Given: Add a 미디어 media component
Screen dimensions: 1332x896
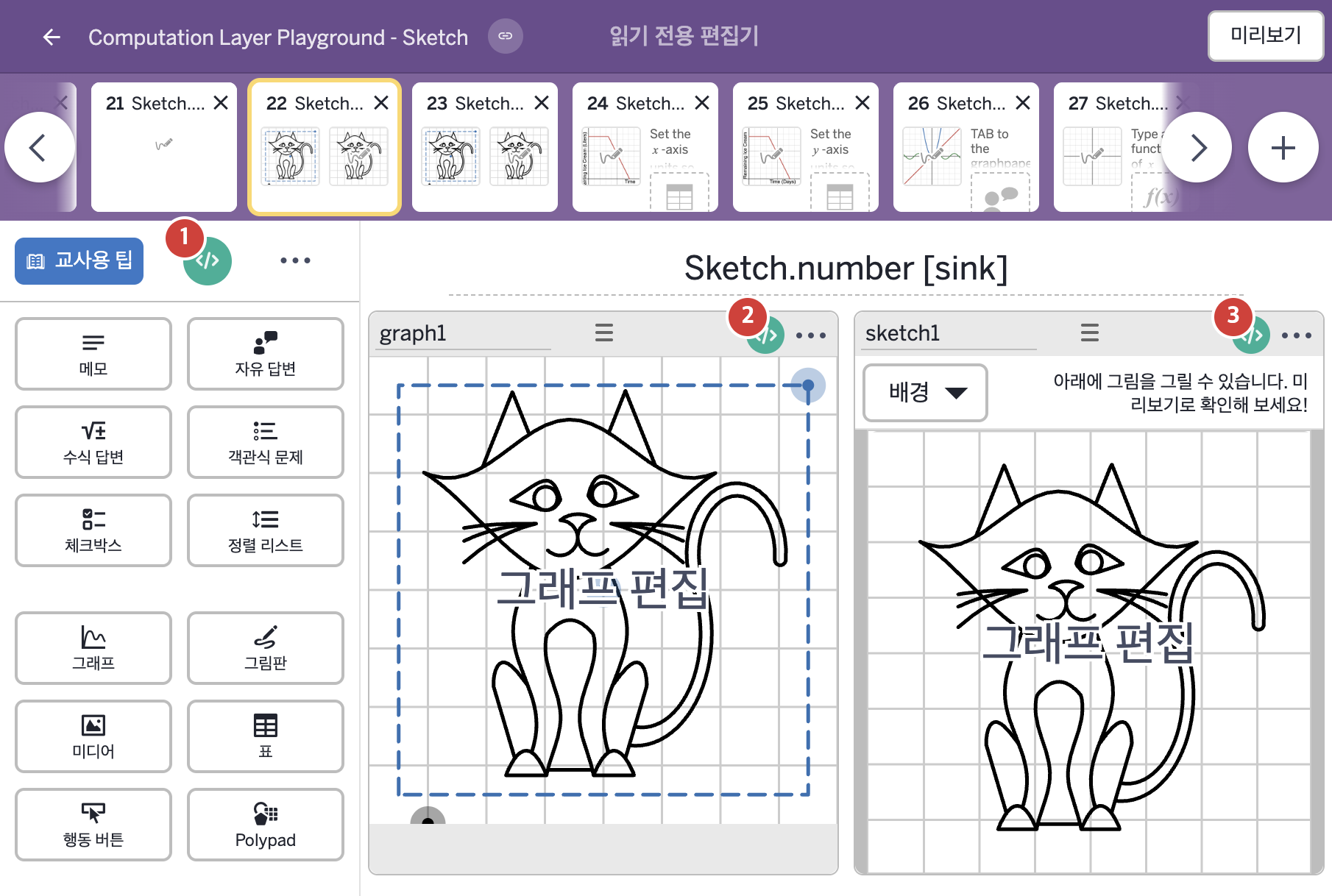Looking at the screenshot, I should (x=93, y=736).
